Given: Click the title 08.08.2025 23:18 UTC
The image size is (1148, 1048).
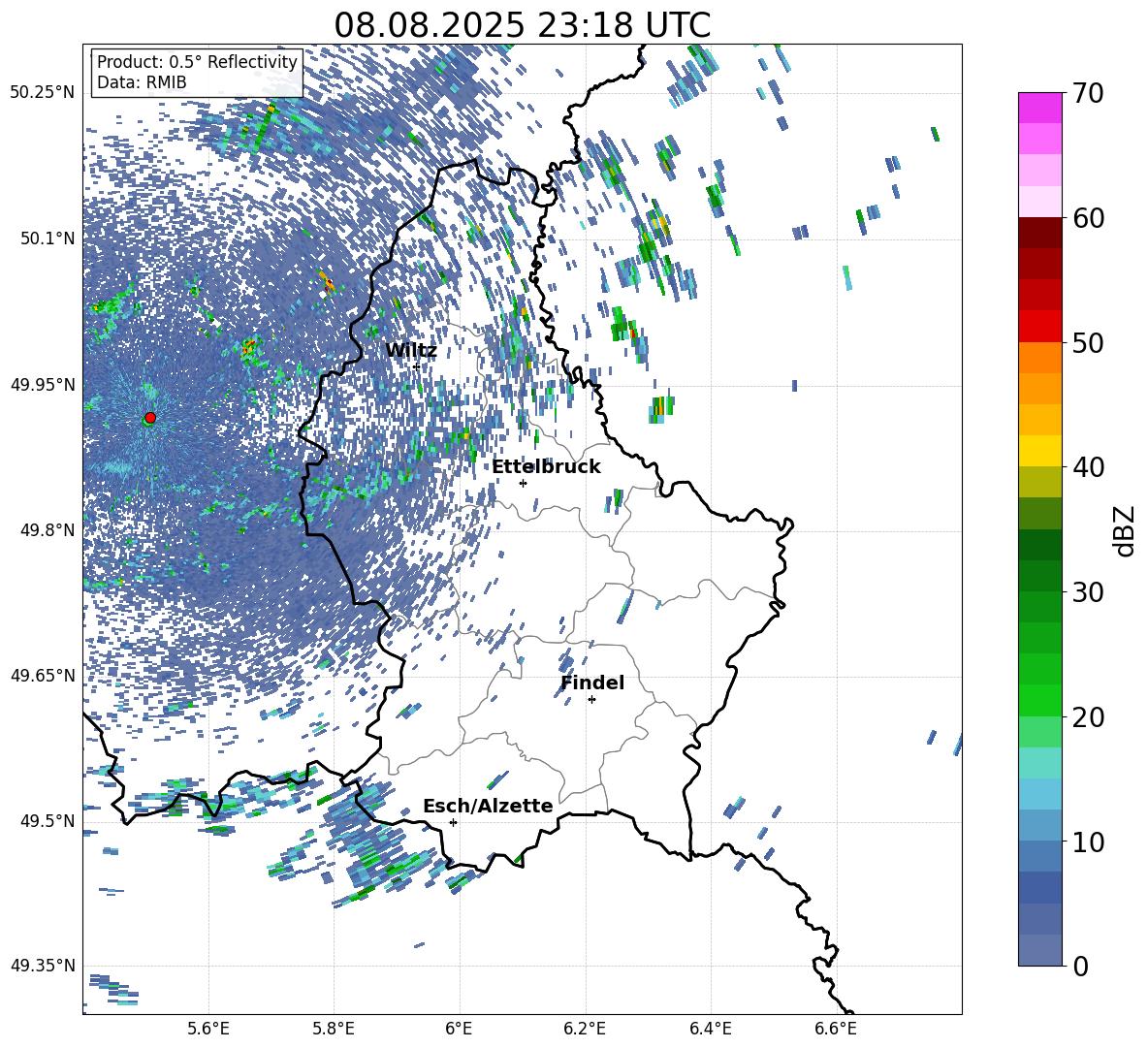Looking at the screenshot, I should (x=522, y=25).
